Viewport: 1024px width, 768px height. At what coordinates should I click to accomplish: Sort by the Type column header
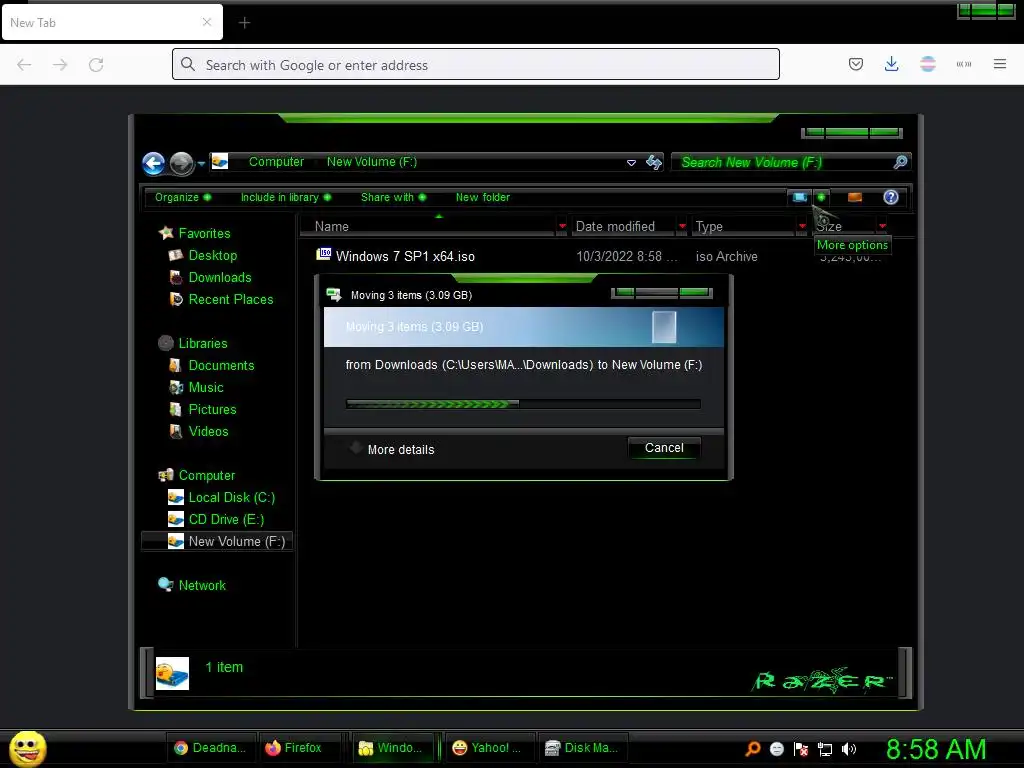click(x=743, y=227)
